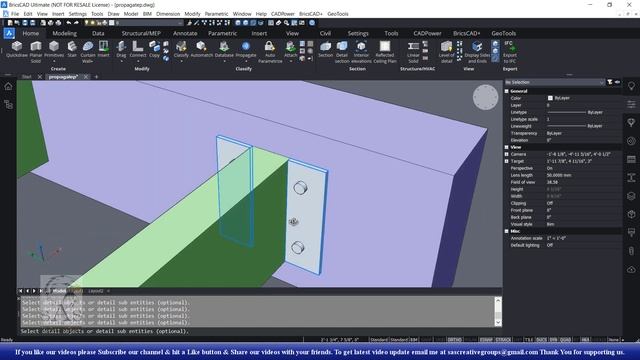The image size is (640, 360).
Task: Open the BIM menu in menu bar
Action: (147, 14)
